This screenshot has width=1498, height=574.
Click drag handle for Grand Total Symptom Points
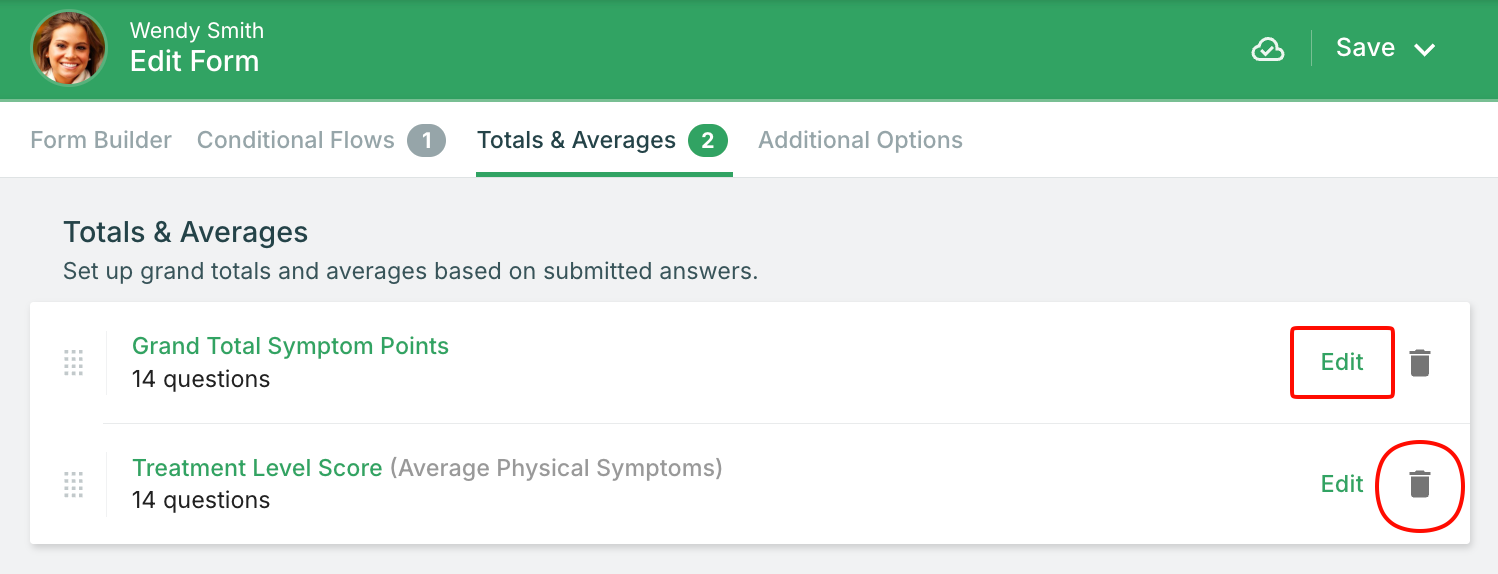73,362
